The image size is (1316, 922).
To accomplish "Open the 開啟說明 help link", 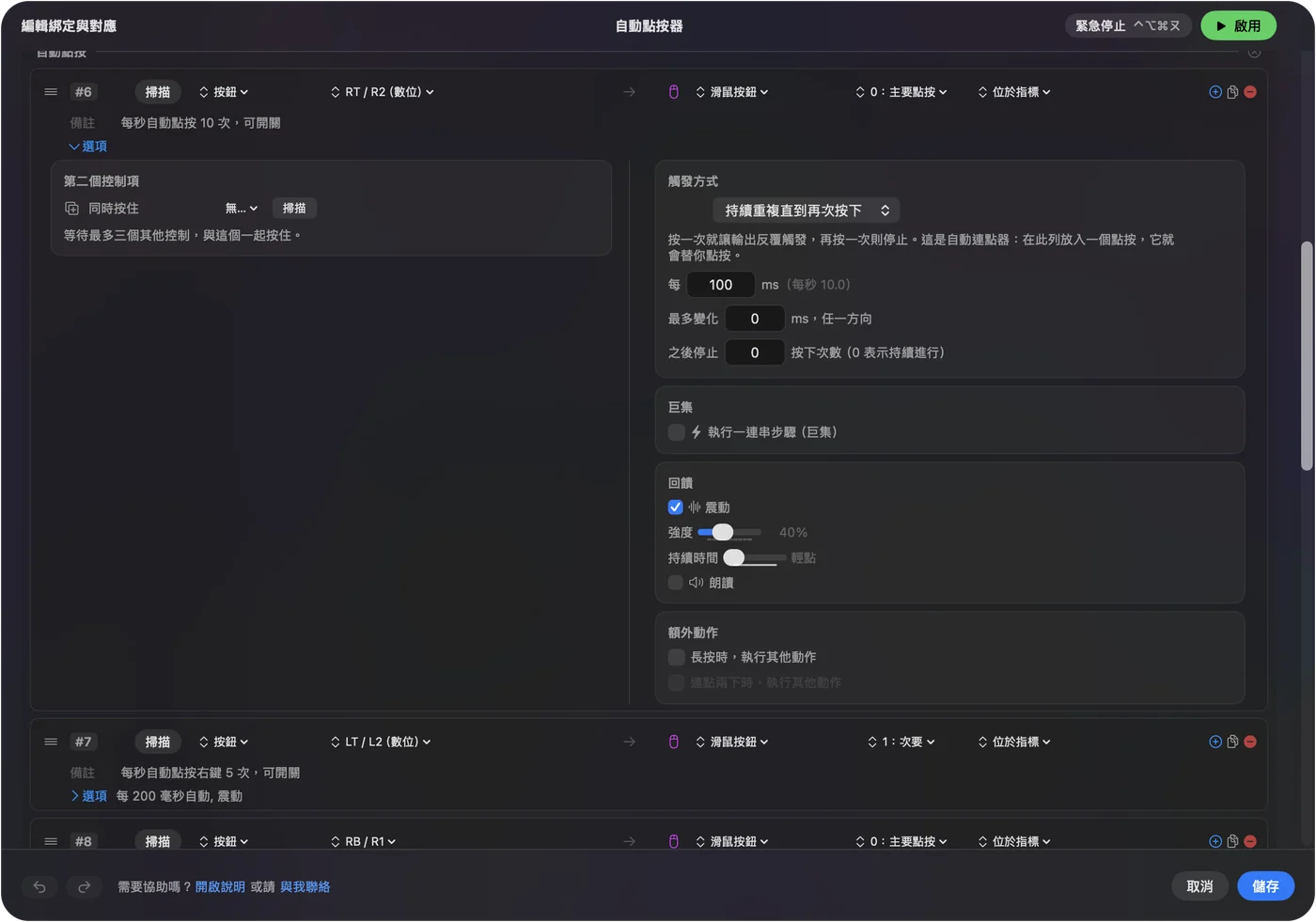I will tap(220, 886).
